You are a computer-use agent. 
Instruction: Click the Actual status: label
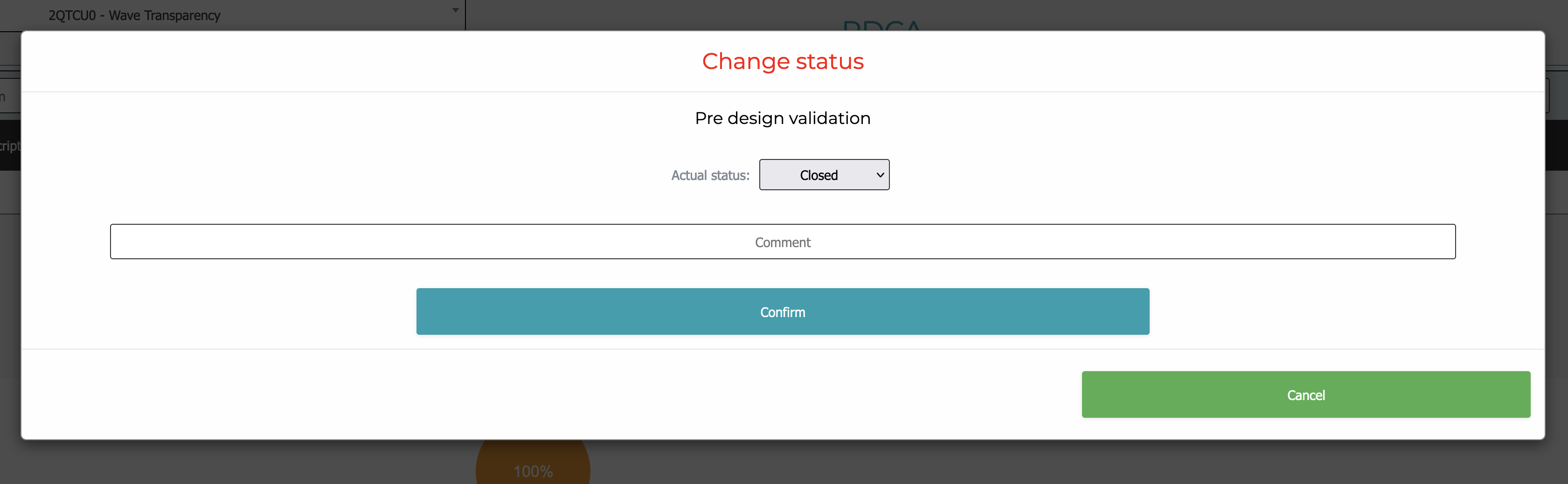pos(710,175)
